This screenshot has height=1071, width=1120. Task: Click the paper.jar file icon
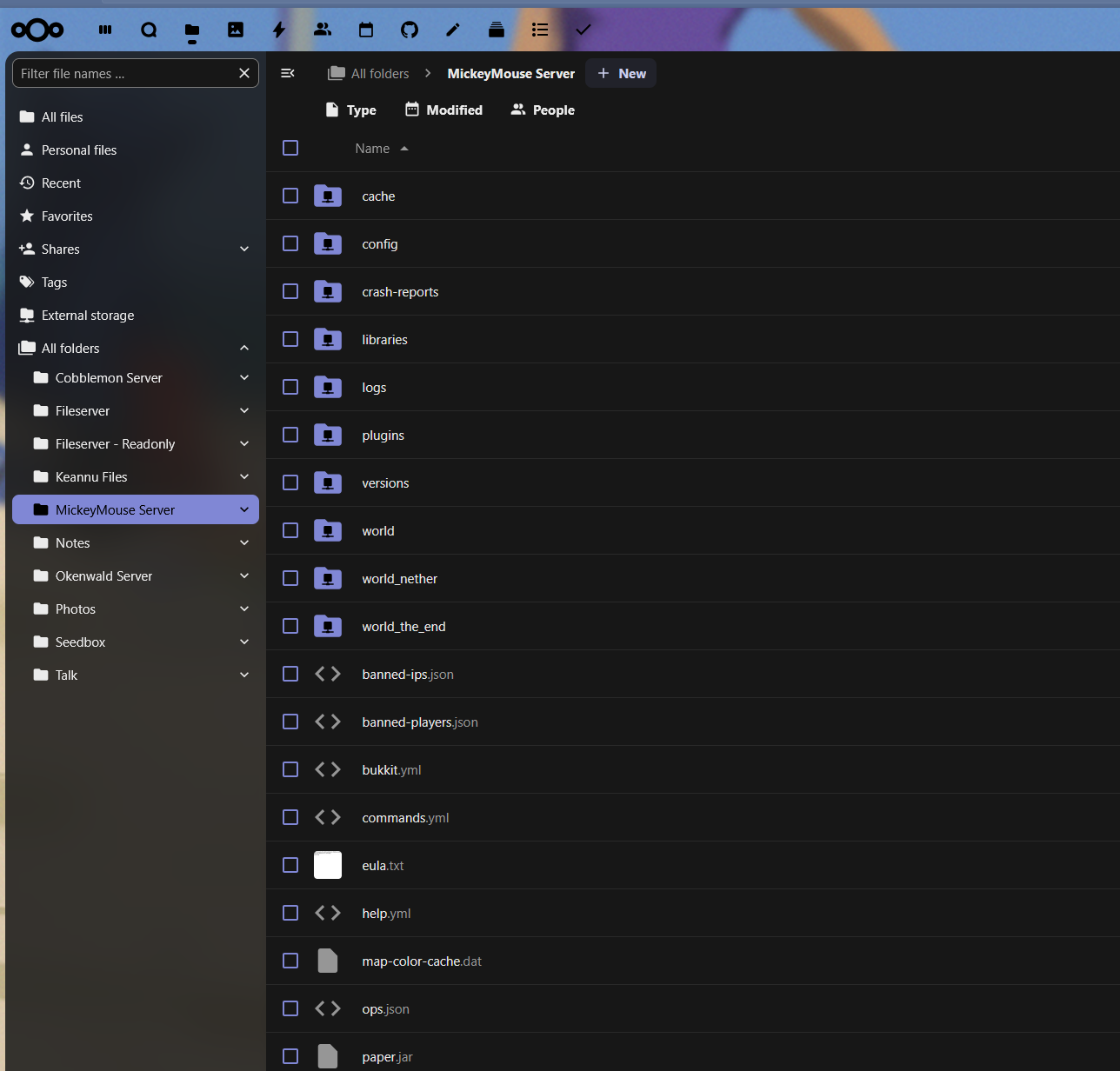(x=328, y=1056)
